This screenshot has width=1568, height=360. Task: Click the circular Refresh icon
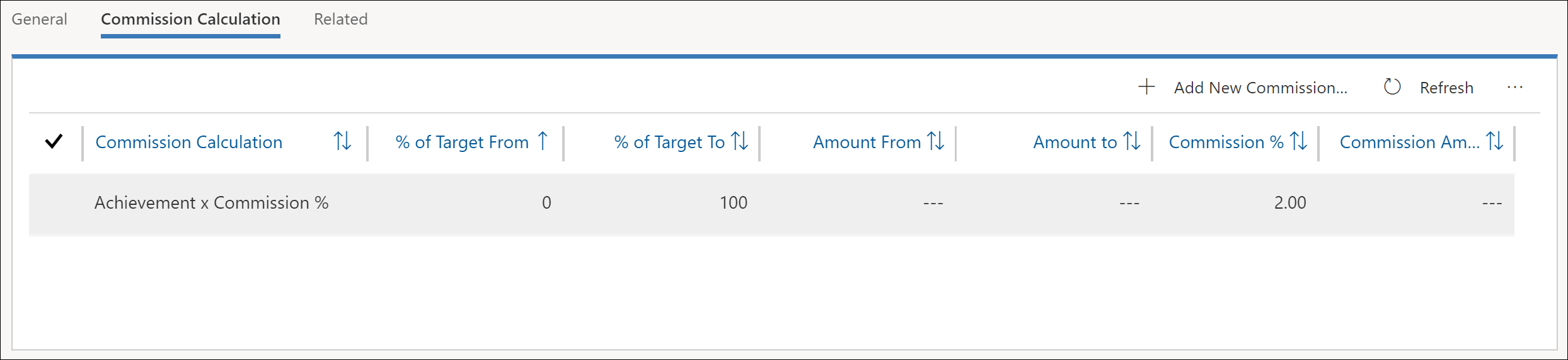click(x=1392, y=87)
